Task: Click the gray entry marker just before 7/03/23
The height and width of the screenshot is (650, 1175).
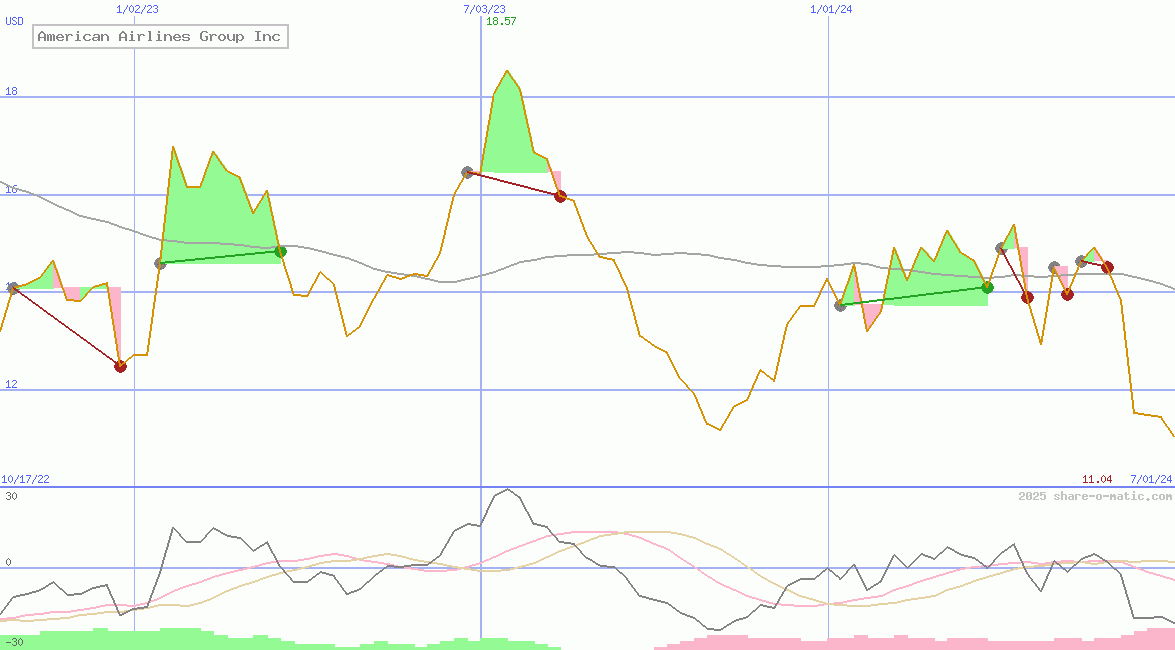Action: (x=467, y=172)
